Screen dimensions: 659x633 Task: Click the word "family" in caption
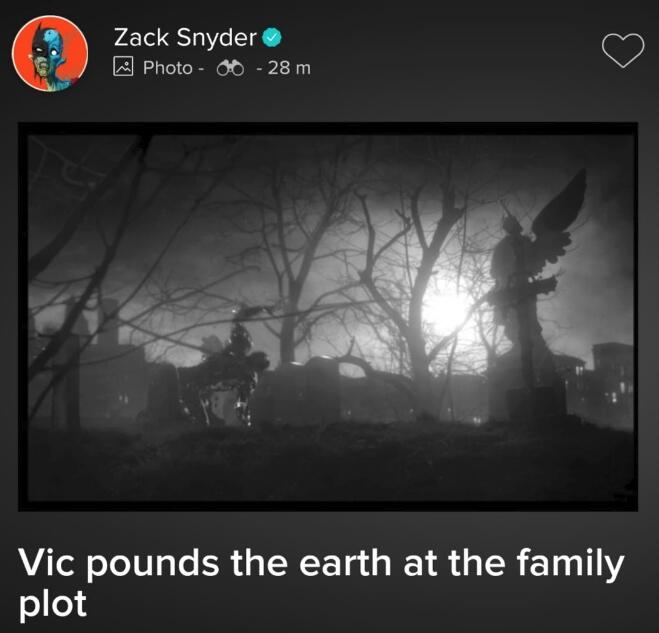(x=570, y=564)
